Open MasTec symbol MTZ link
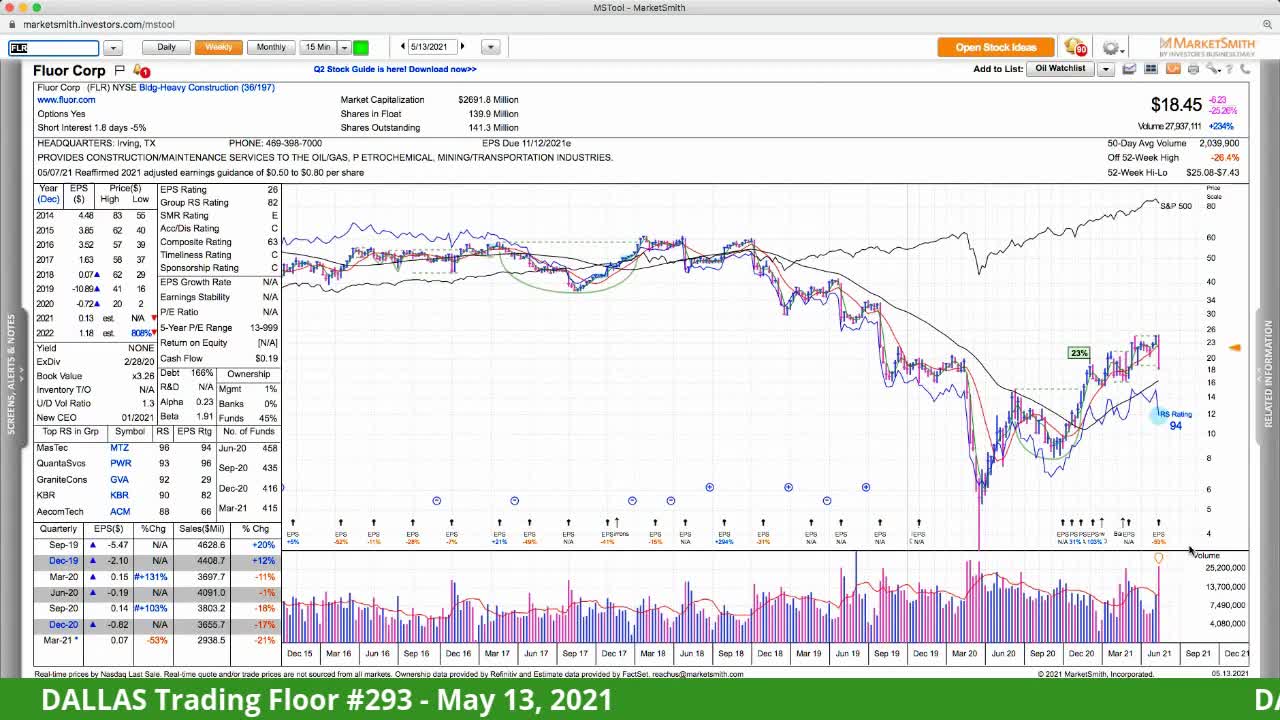 (x=119, y=448)
